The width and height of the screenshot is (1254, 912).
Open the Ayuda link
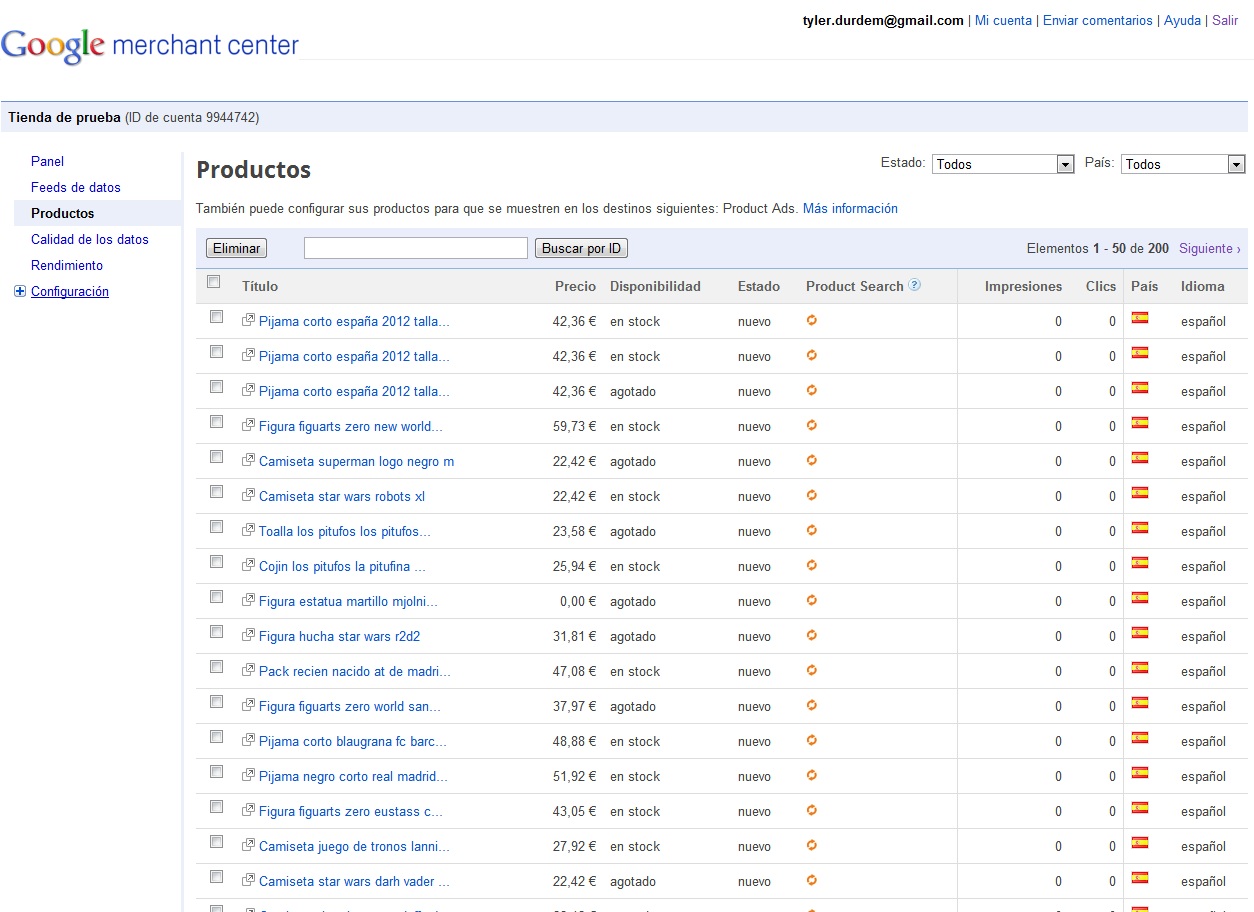[1182, 20]
